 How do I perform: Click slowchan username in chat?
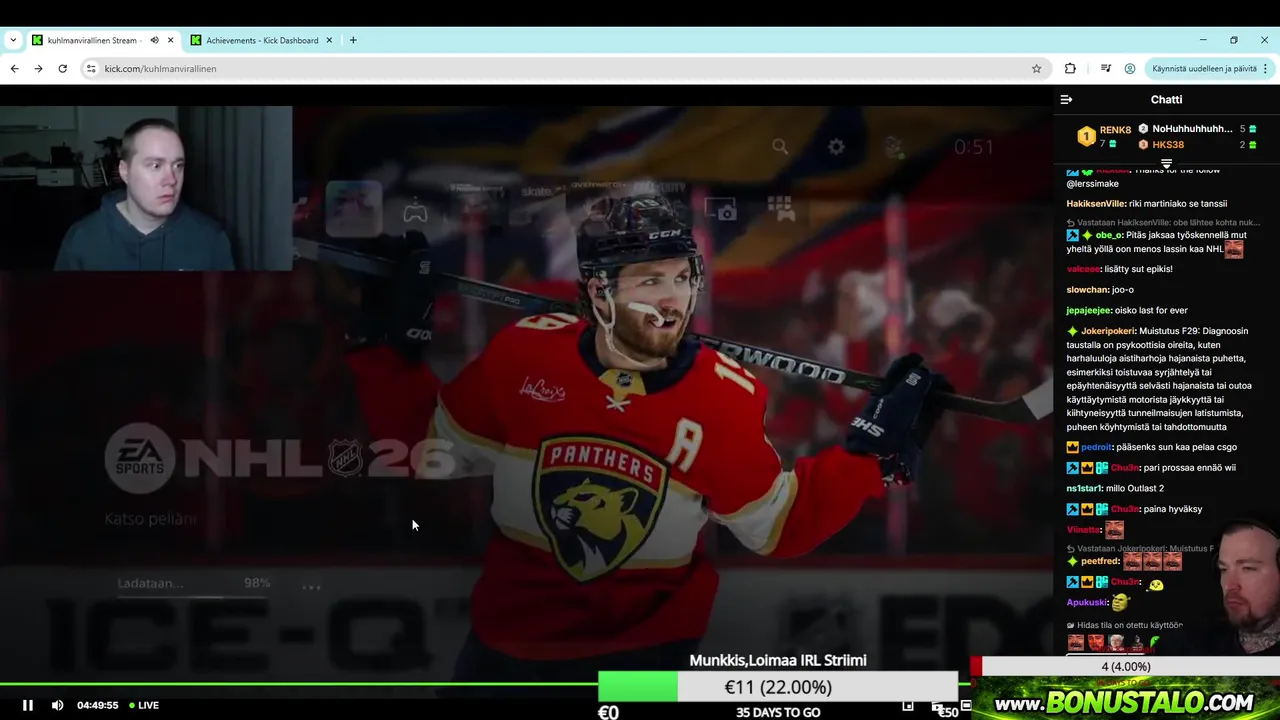[x=1088, y=290]
